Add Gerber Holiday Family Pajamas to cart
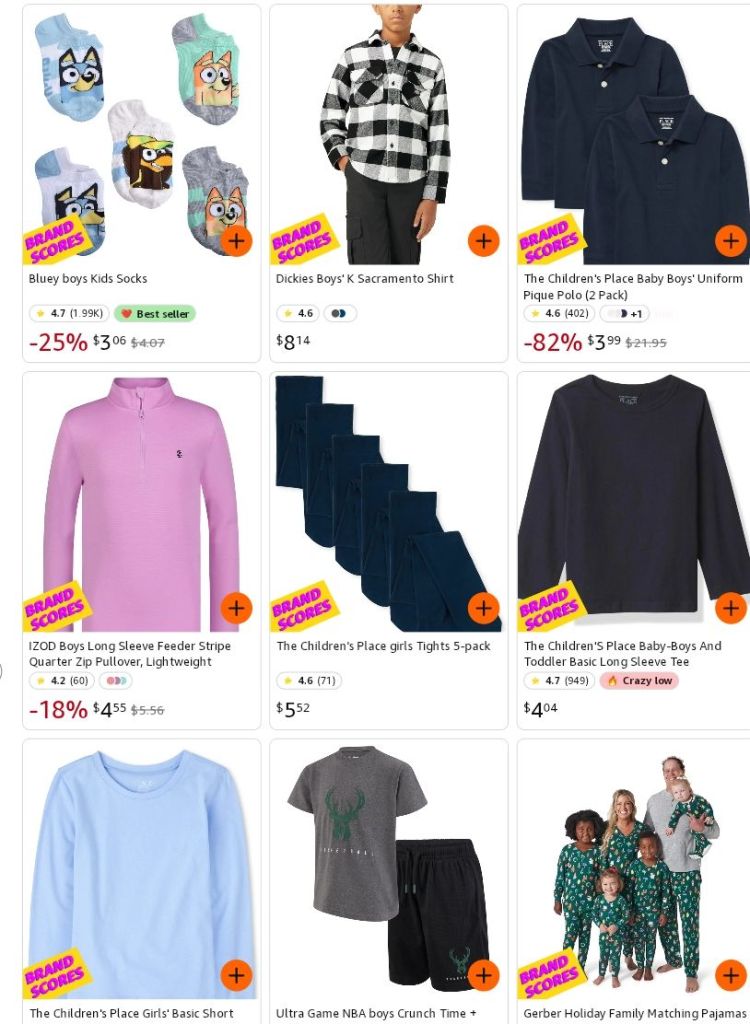This screenshot has height=1024, width=750. pos(731,975)
